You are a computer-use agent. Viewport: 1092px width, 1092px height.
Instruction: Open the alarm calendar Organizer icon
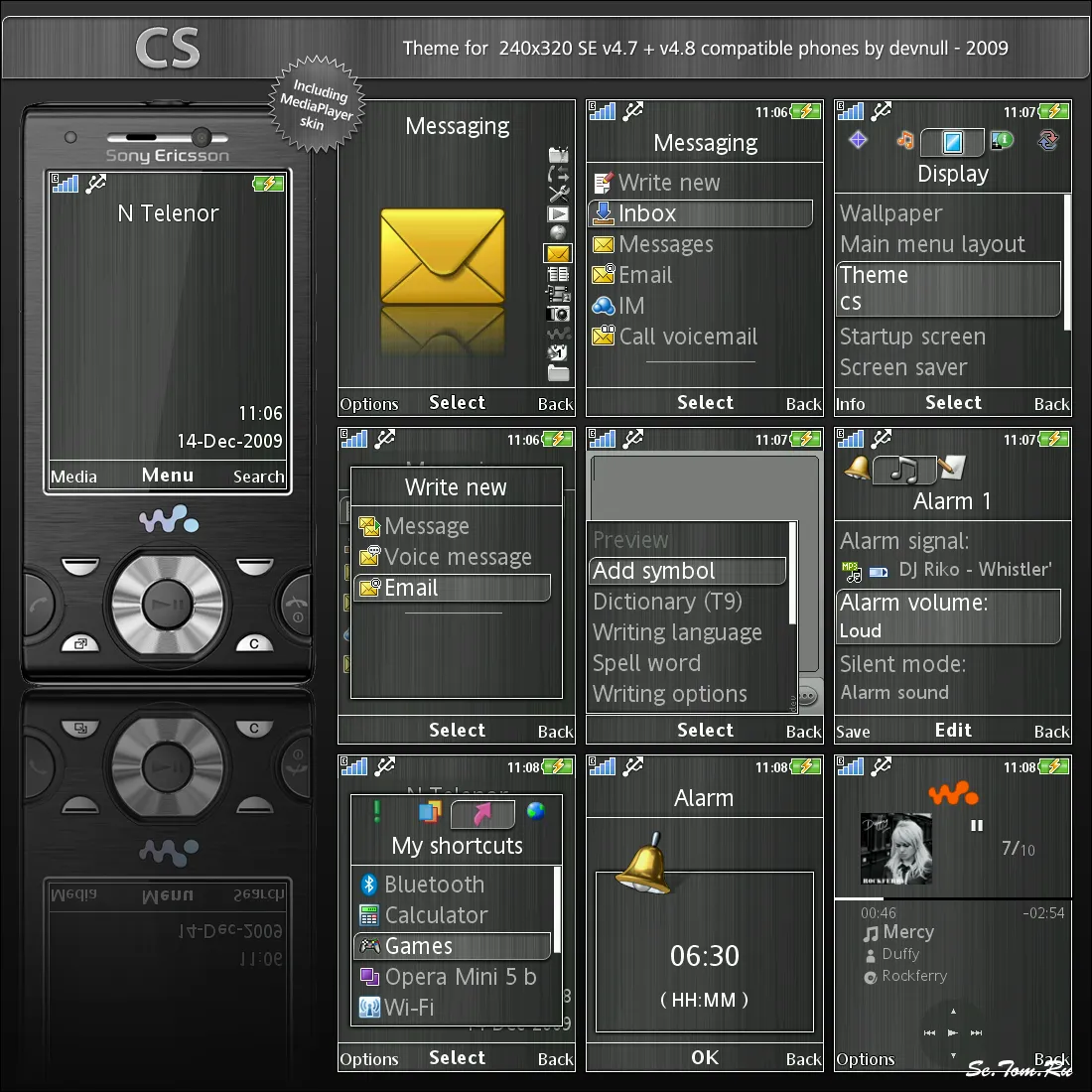[x=558, y=352]
